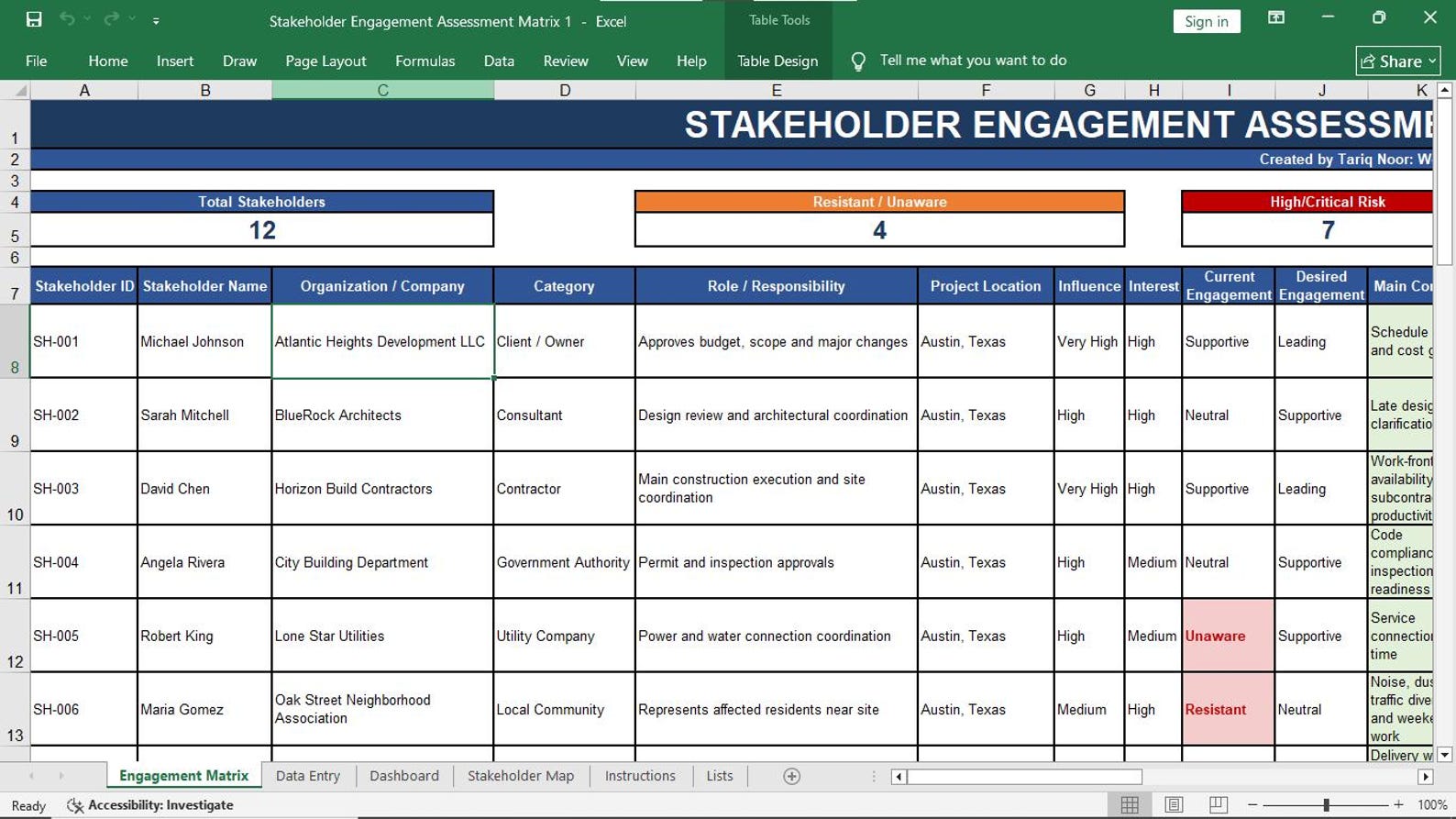Click the vertical scrollbar down arrow

pyautogui.click(x=1445, y=755)
